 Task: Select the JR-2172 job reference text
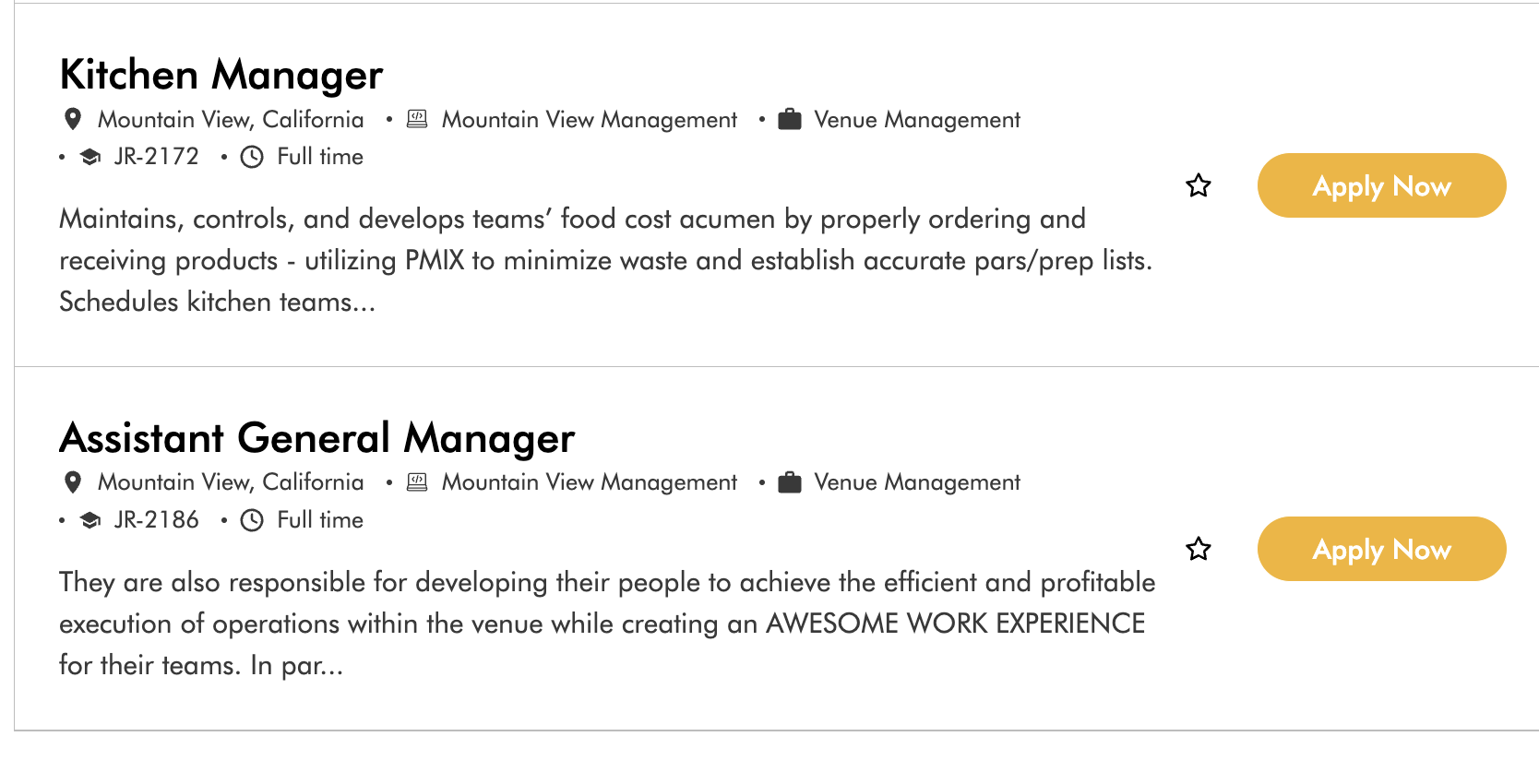[156, 157]
